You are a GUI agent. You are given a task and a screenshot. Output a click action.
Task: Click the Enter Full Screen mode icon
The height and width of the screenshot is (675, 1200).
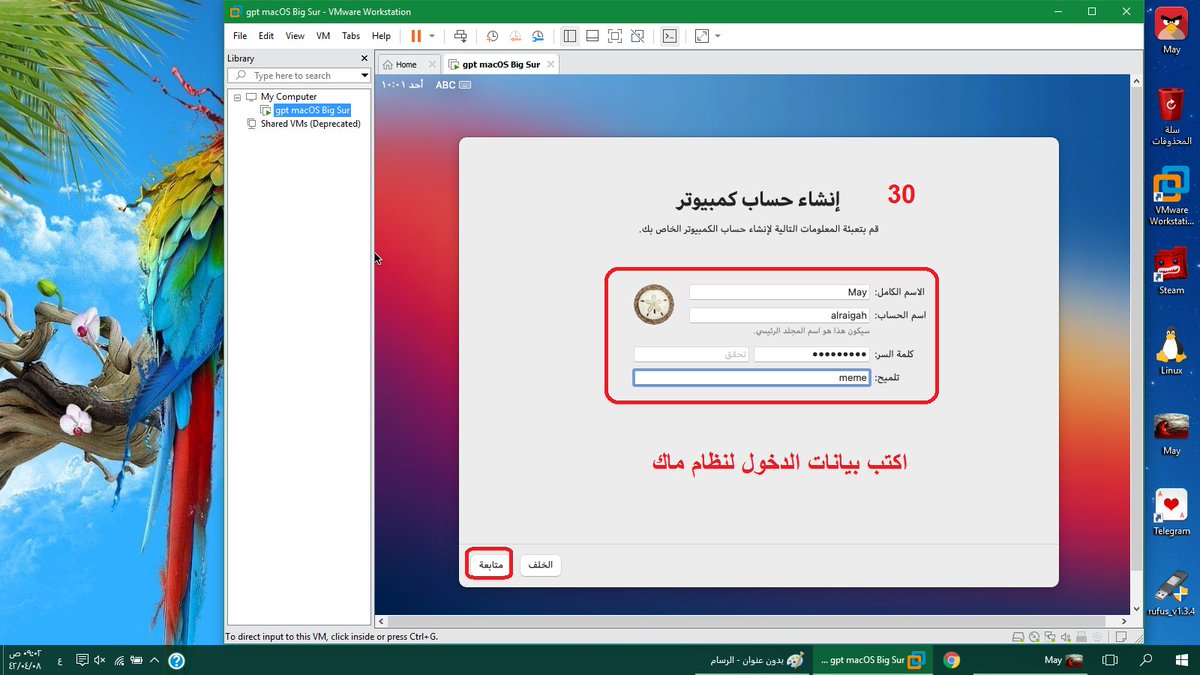point(615,36)
